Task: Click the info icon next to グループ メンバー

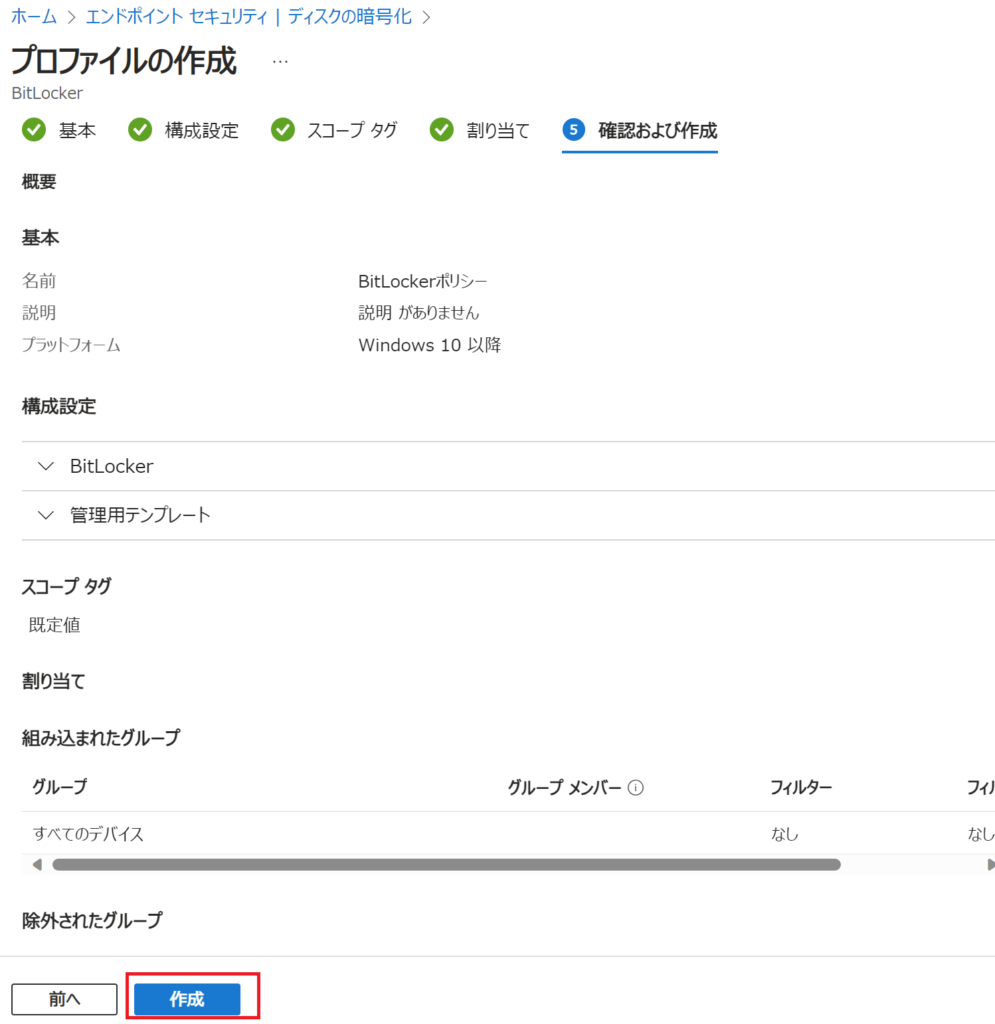Action: tap(636, 788)
